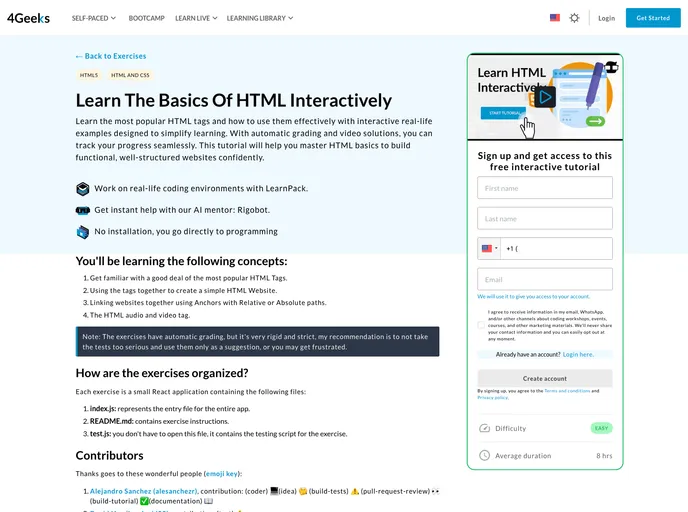Click the EASY difficulty badge

click(602, 428)
